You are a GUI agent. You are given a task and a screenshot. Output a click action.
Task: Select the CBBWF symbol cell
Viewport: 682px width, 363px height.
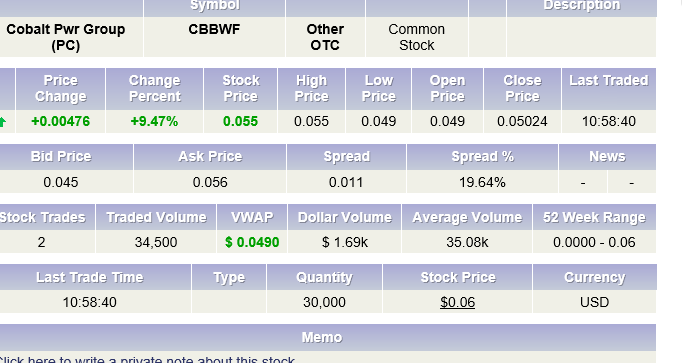[x=214, y=29]
